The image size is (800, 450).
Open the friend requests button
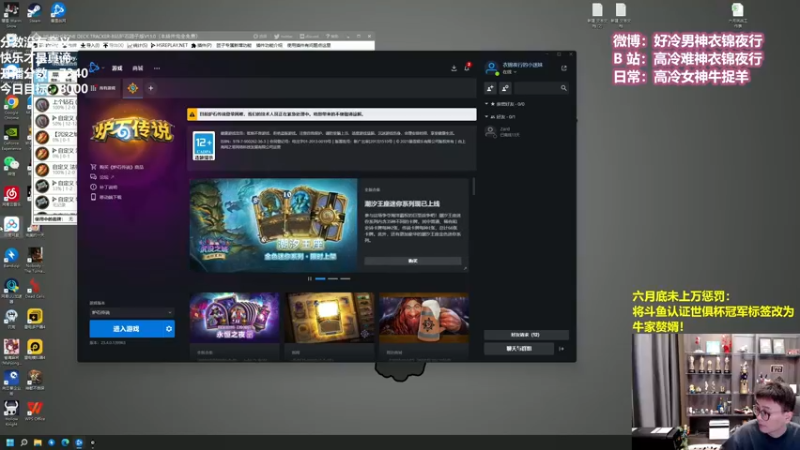point(526,335)
